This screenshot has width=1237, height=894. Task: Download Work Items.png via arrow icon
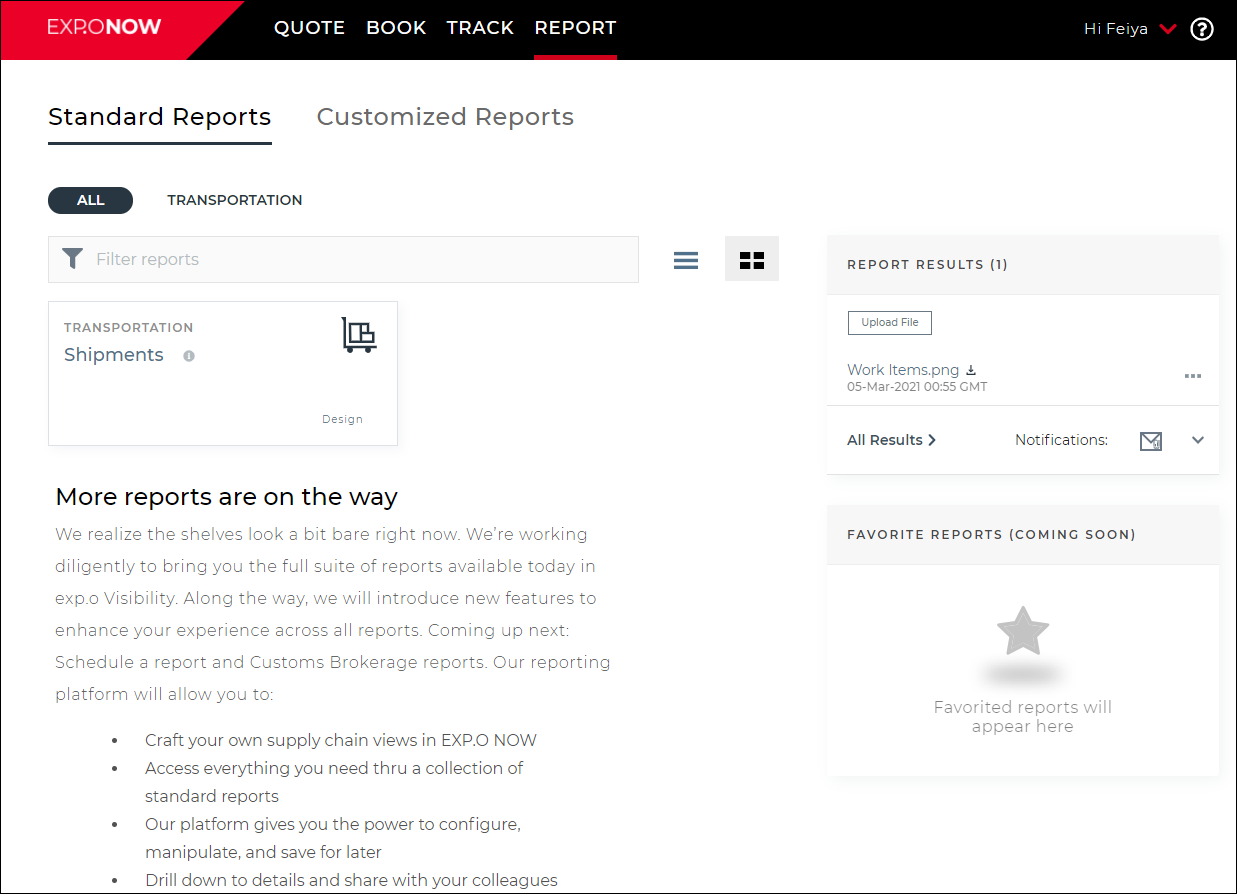[971, 370]
